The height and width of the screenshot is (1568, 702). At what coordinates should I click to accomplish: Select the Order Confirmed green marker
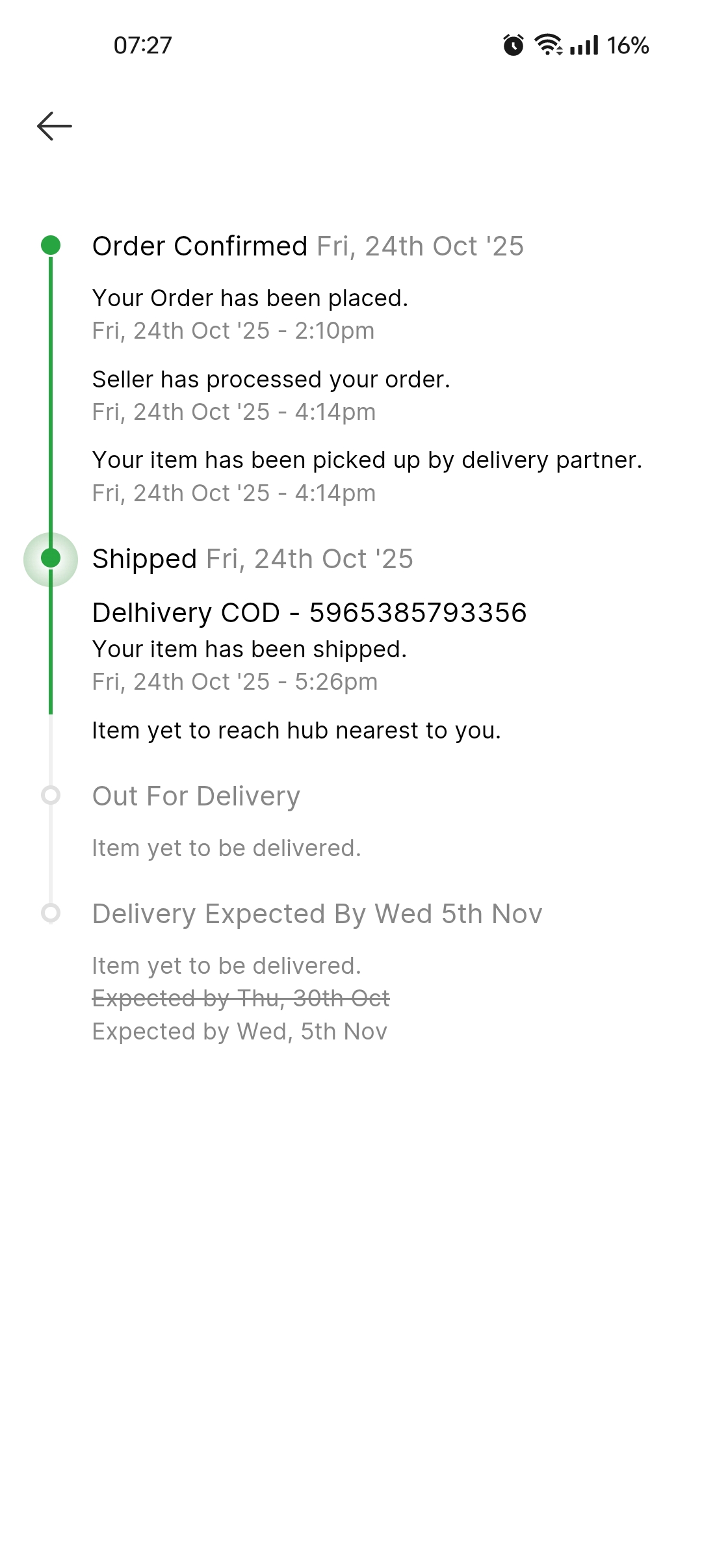click(51, 246)
